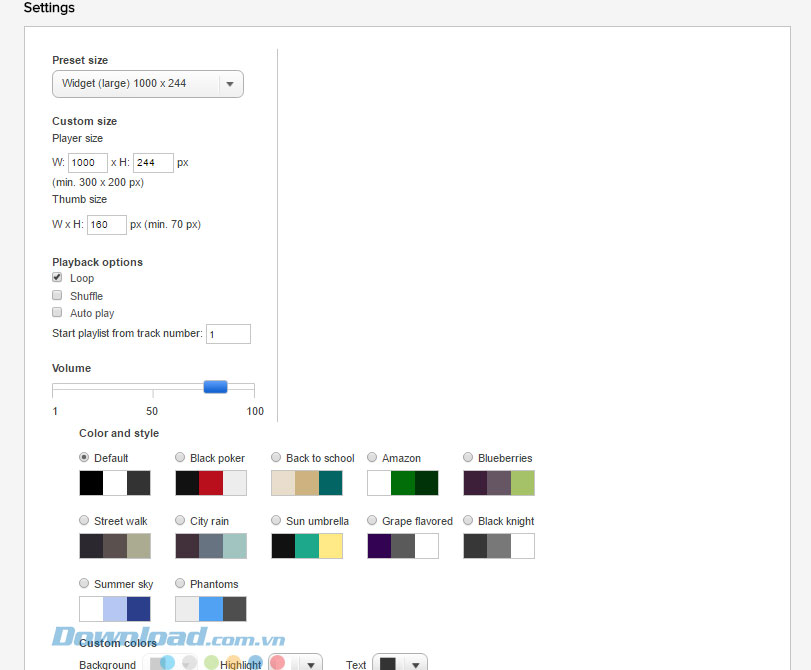
Task: Enable Auto play checkbox
Action: (x=58, y=313)
